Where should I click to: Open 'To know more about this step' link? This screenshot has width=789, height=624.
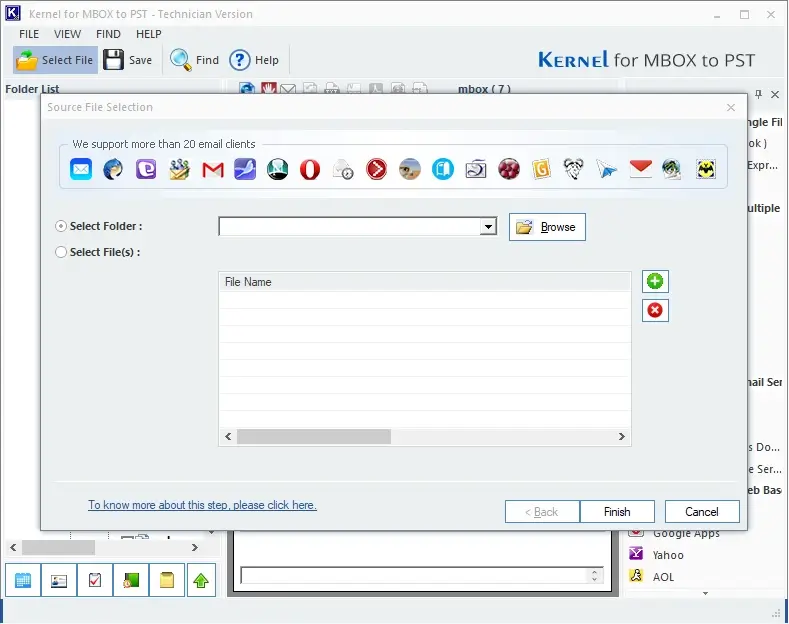[202, 505]
